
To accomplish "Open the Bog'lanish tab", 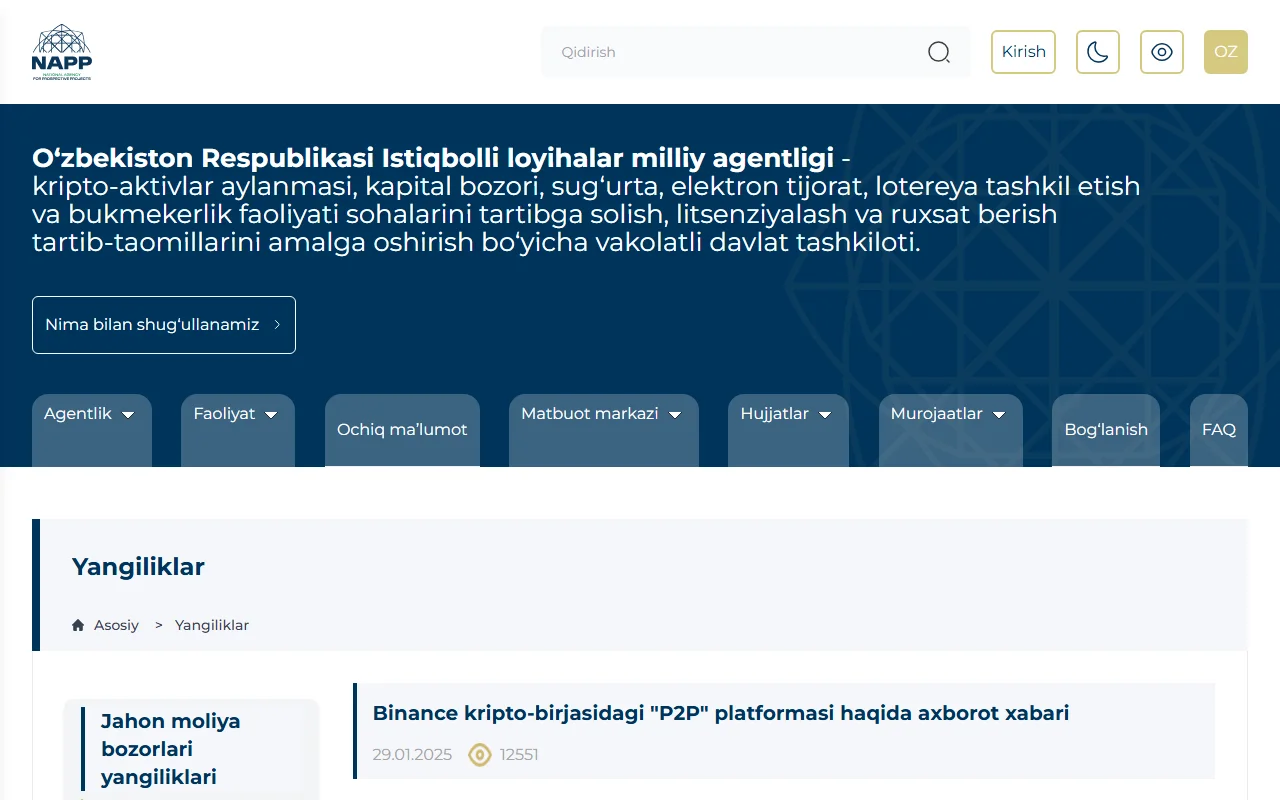I will 1106,430.
